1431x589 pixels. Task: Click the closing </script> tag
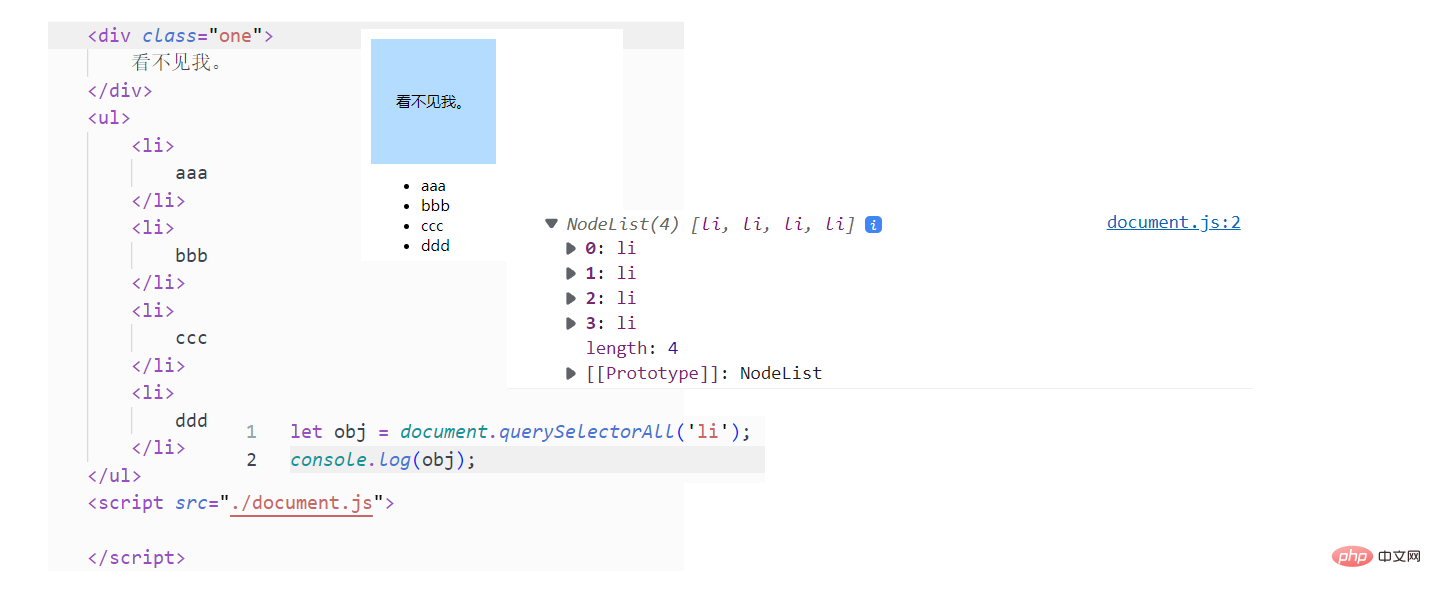tap(136, 557)
